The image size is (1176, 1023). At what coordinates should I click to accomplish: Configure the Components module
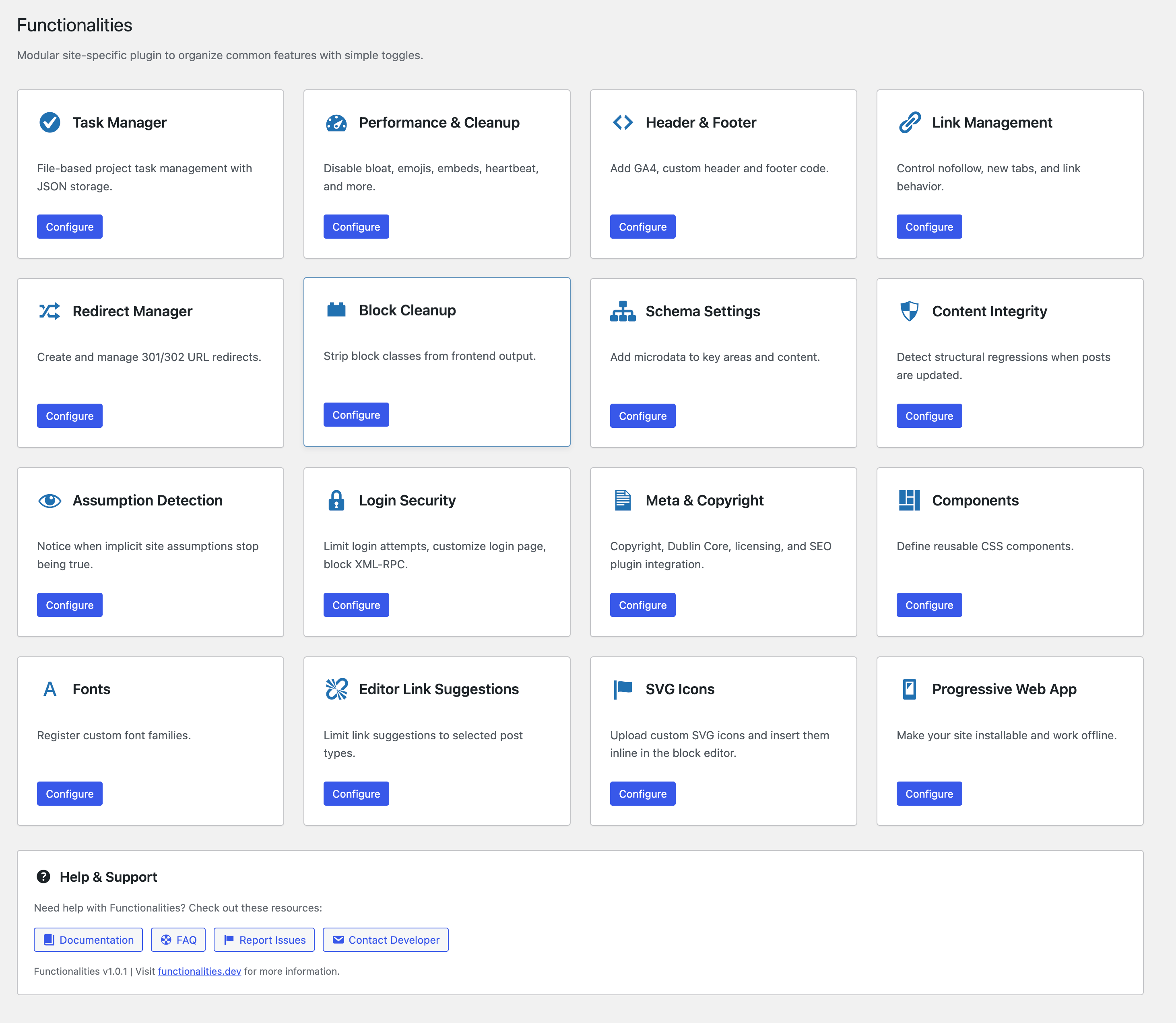(x=929, y=604)
